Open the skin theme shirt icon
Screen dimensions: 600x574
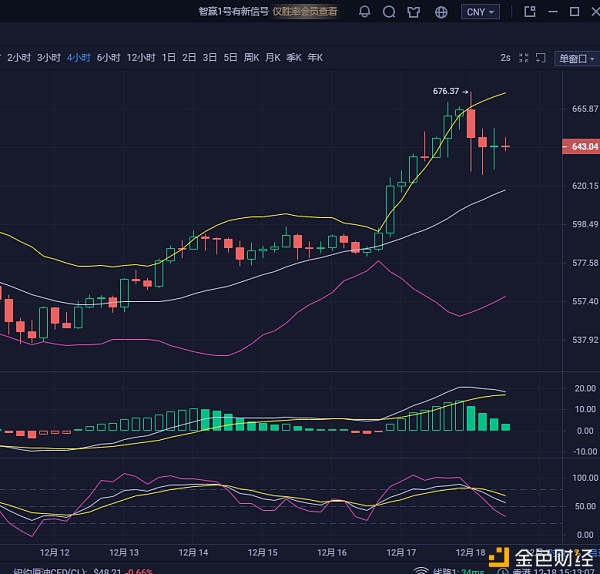[414, 12]
